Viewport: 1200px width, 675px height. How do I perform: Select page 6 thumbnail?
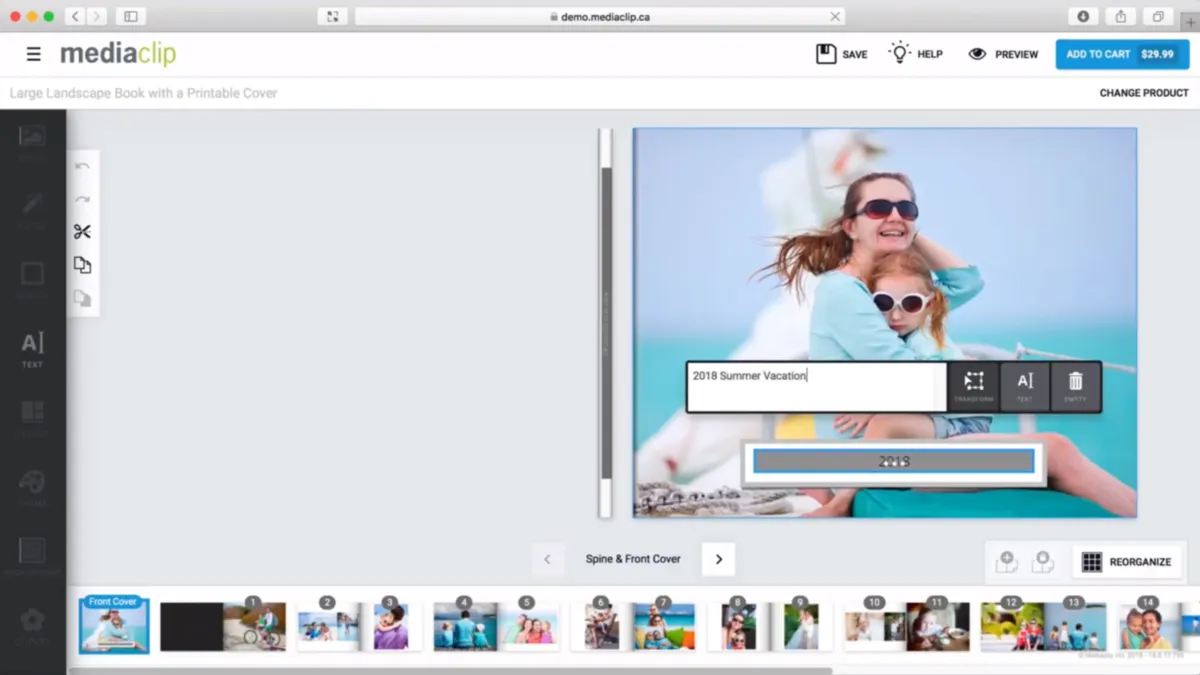pyautogui.click(x=601, y=627)
